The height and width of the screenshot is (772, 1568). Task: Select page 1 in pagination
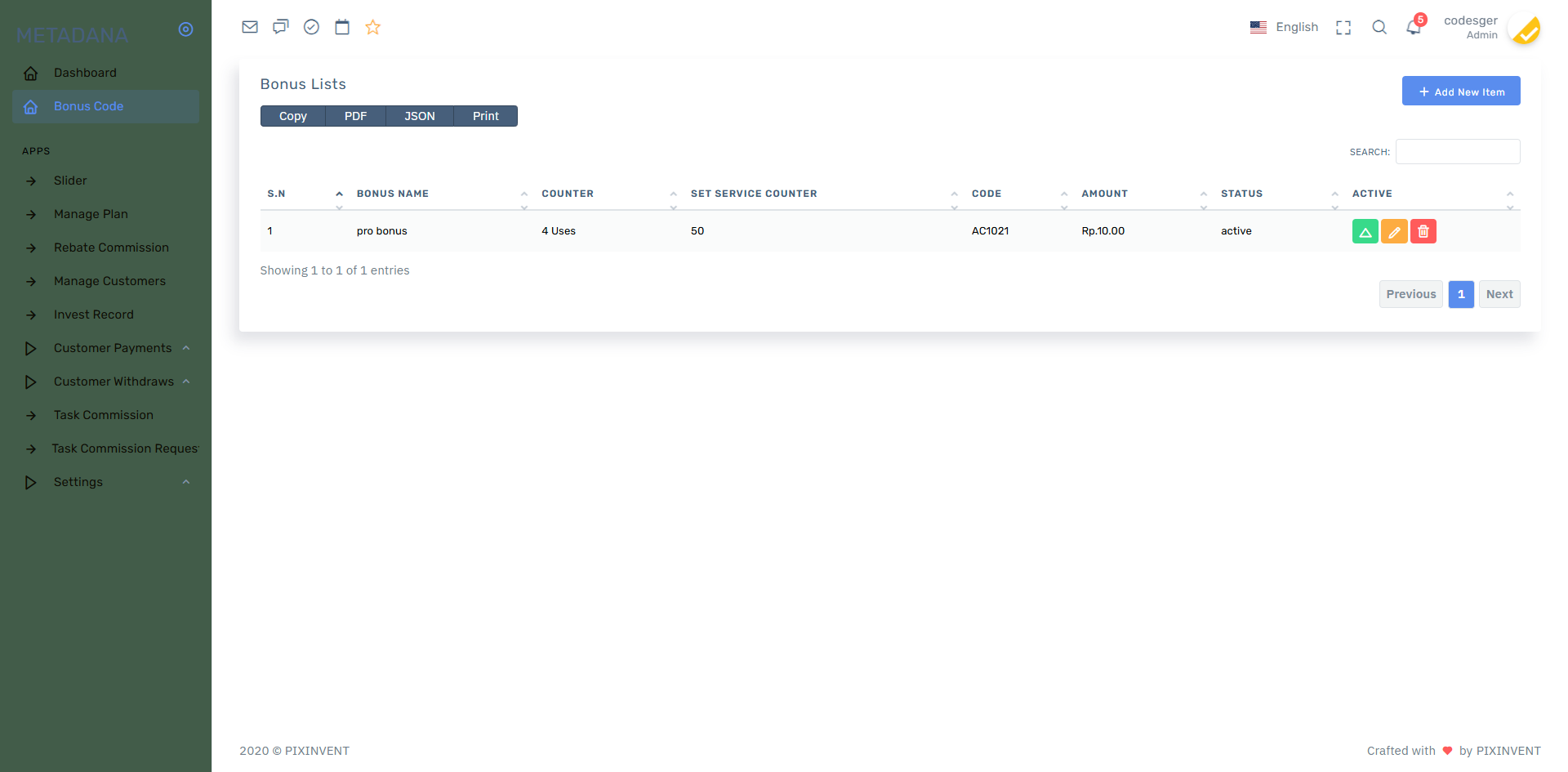1461,294
